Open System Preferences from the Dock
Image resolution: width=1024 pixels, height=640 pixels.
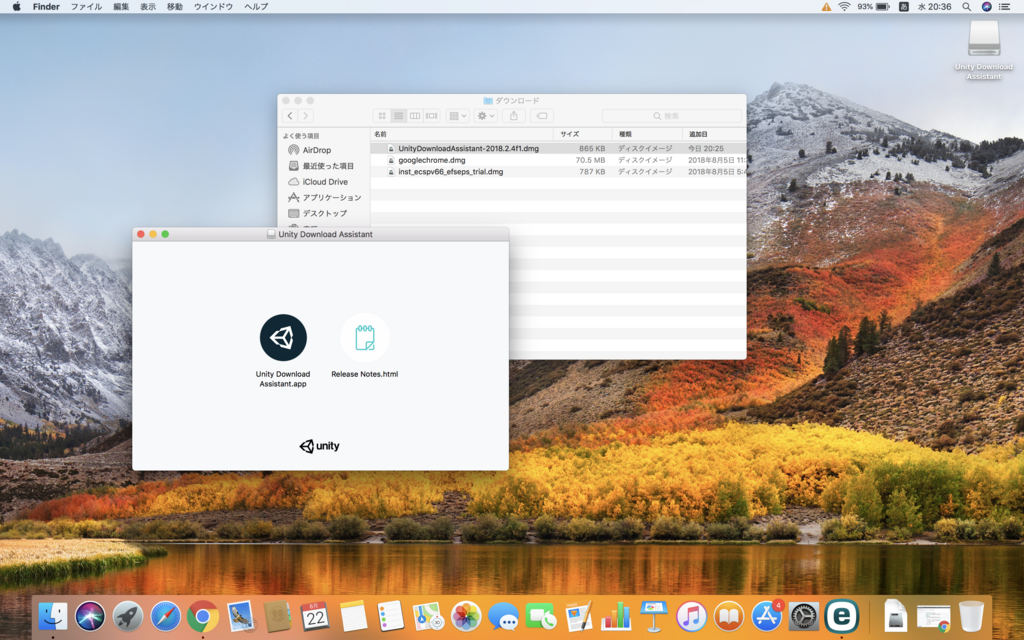[x=804, y=616]
